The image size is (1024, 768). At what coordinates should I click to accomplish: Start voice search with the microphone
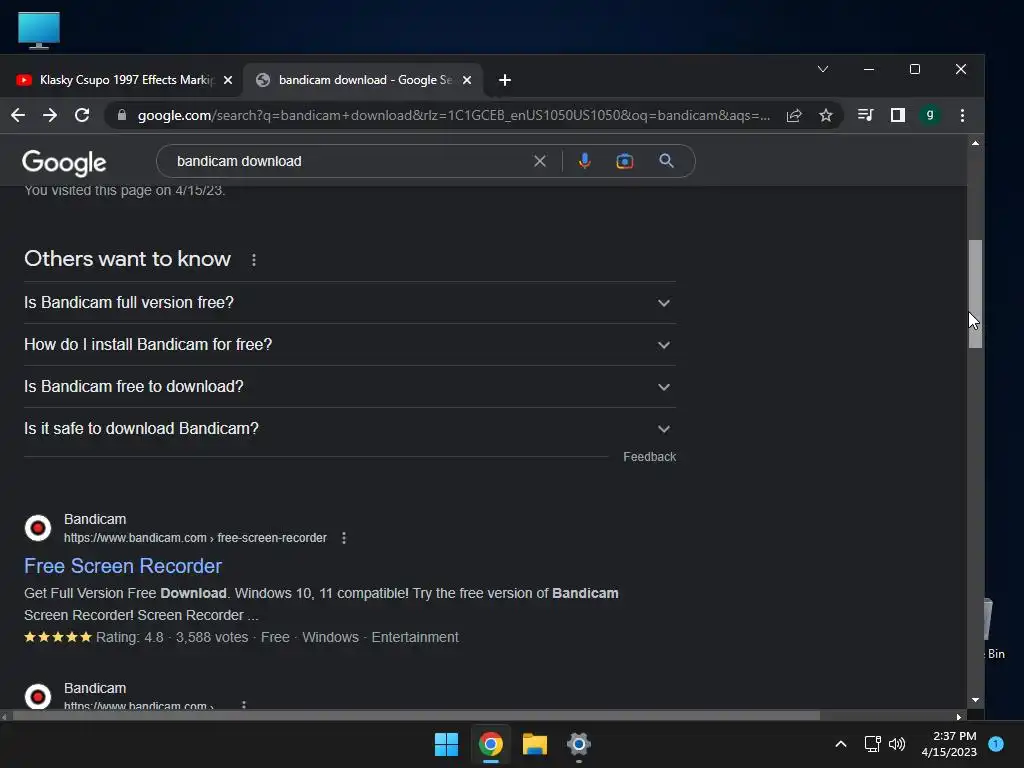pyautogui.click(x=584, y=161)
